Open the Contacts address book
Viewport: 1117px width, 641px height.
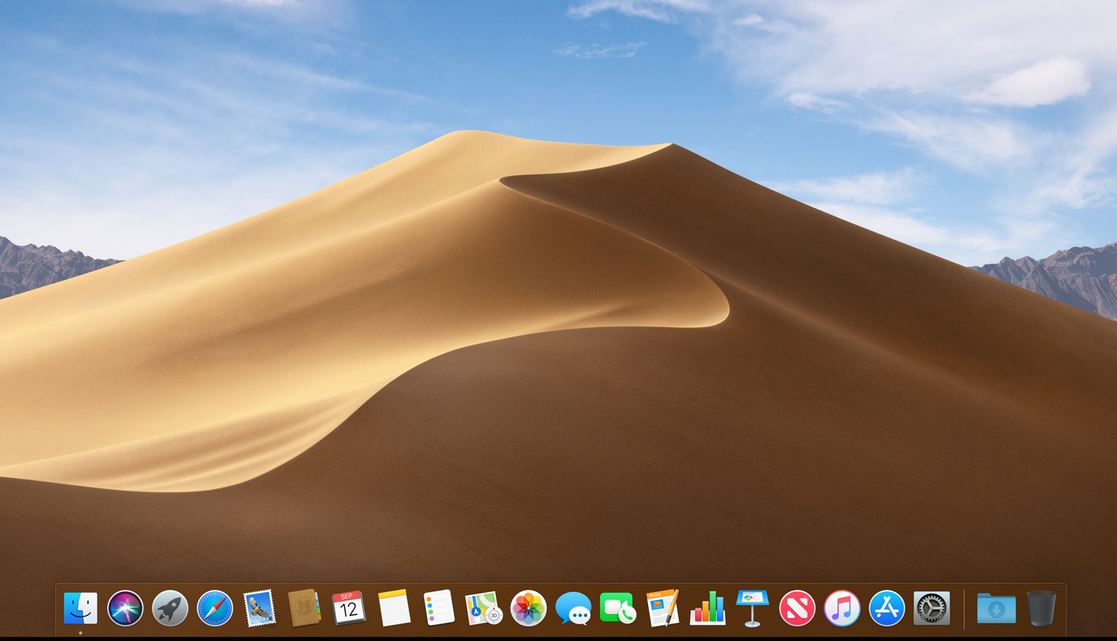click(x=304, y=608)
